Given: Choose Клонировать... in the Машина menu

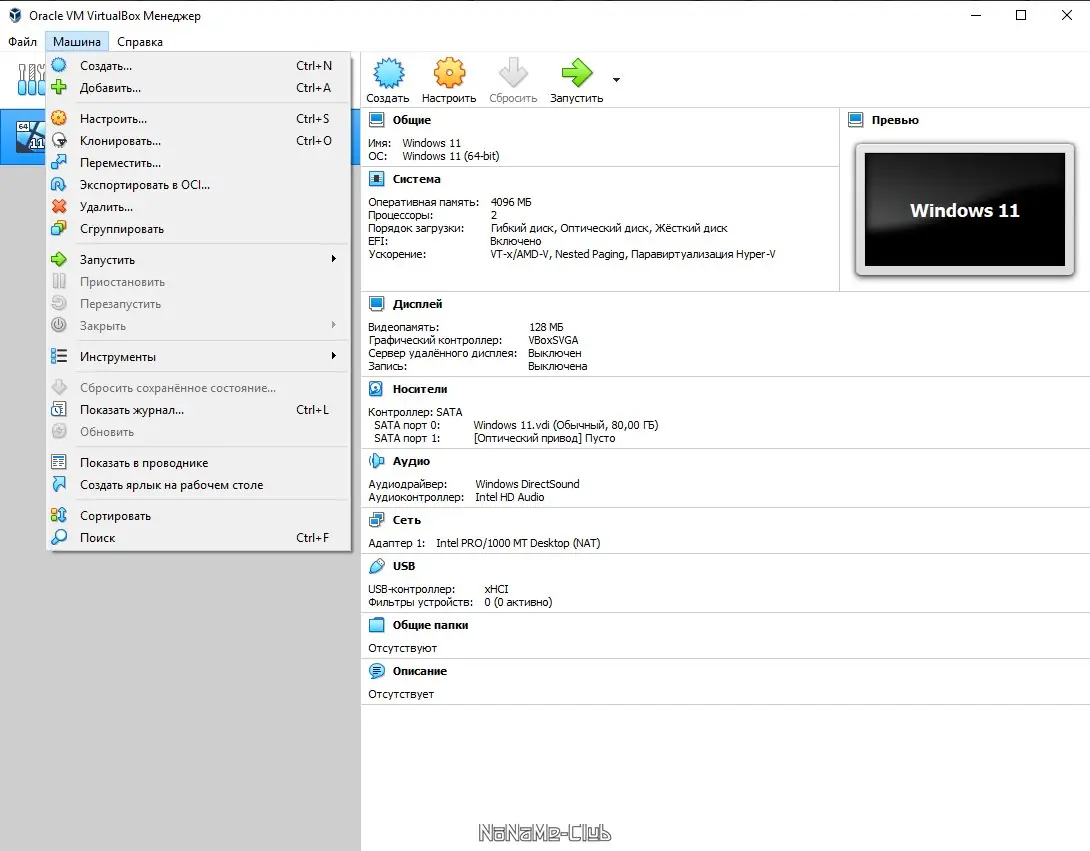Looking at the screenshot, I should pyautogui.click(x=199, y=140).
